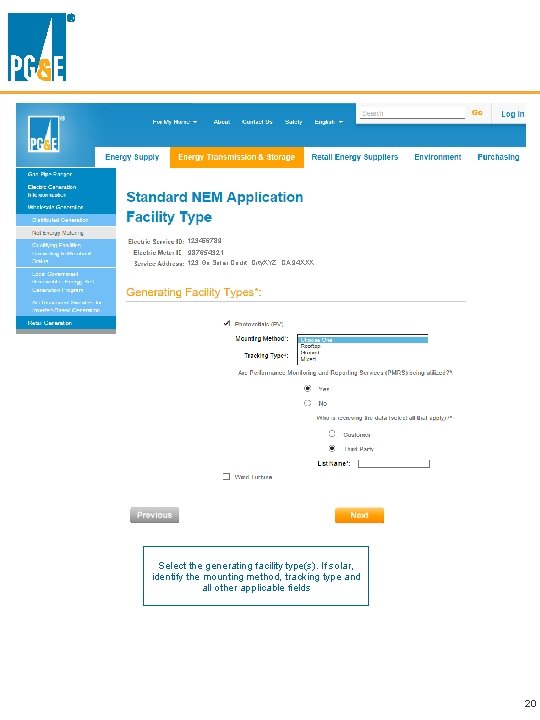Viewport: 540px width, 720px height.
Task: Open the Retail Energy Suppliers tab
Action: click(x=354, y=157)
